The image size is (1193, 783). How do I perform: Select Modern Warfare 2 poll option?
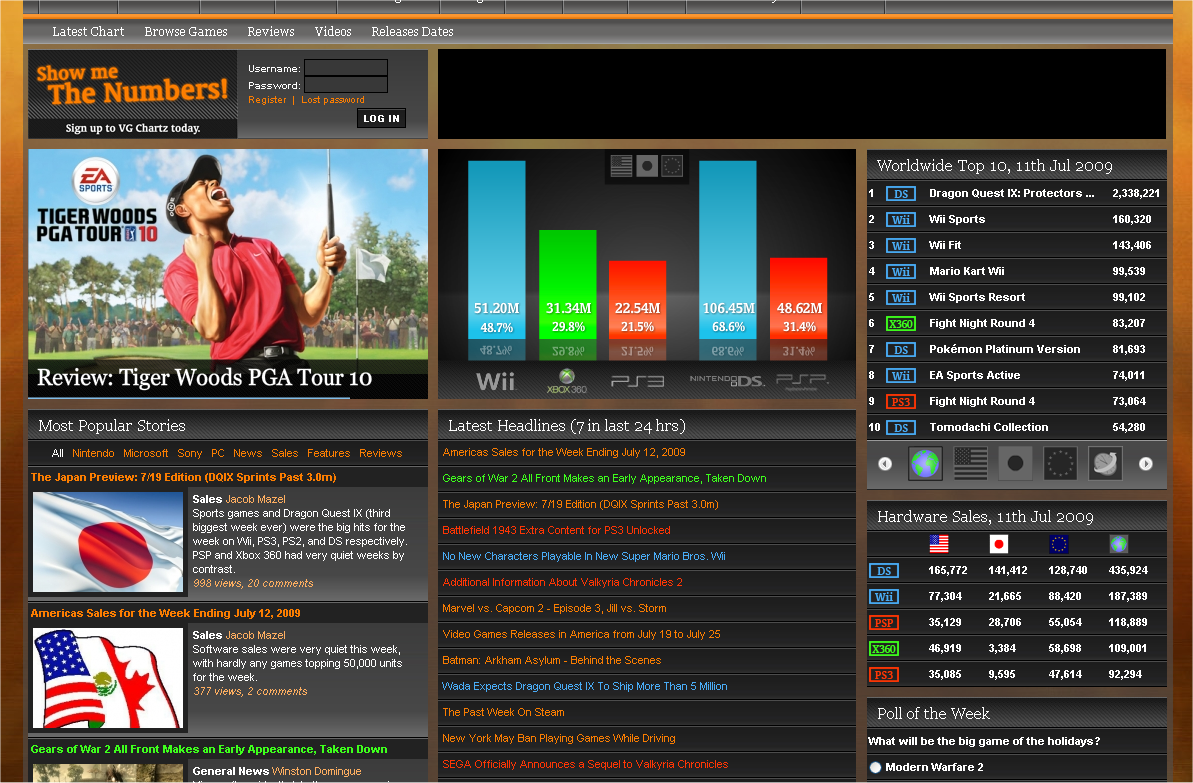pyautogui.click(x=876, y=768)
